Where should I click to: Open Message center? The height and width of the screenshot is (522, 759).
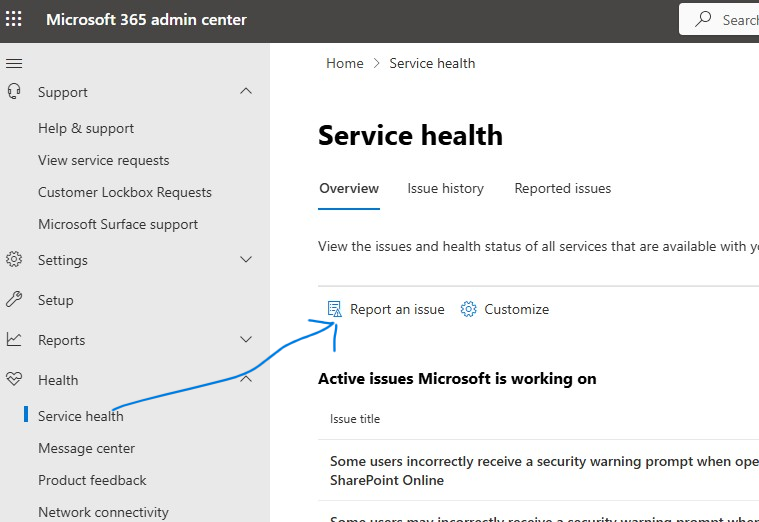[86, 448]
